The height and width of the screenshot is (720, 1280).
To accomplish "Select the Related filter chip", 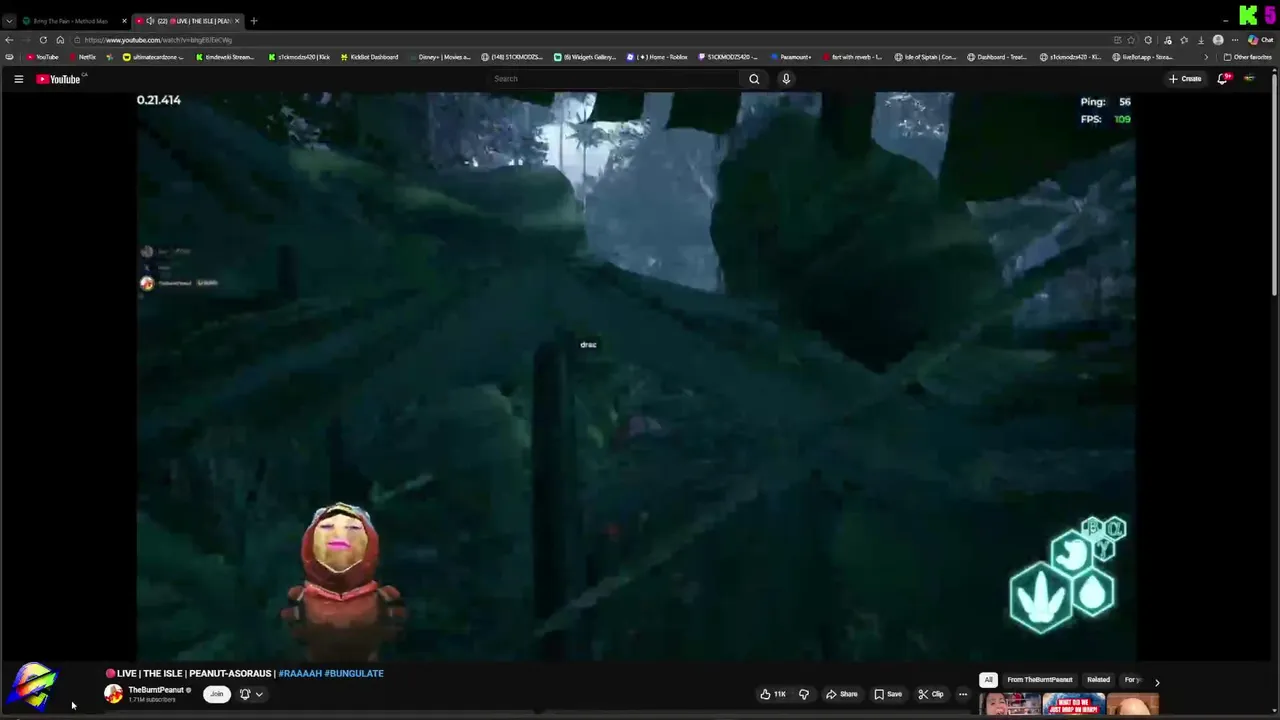I will point(1098,680).
